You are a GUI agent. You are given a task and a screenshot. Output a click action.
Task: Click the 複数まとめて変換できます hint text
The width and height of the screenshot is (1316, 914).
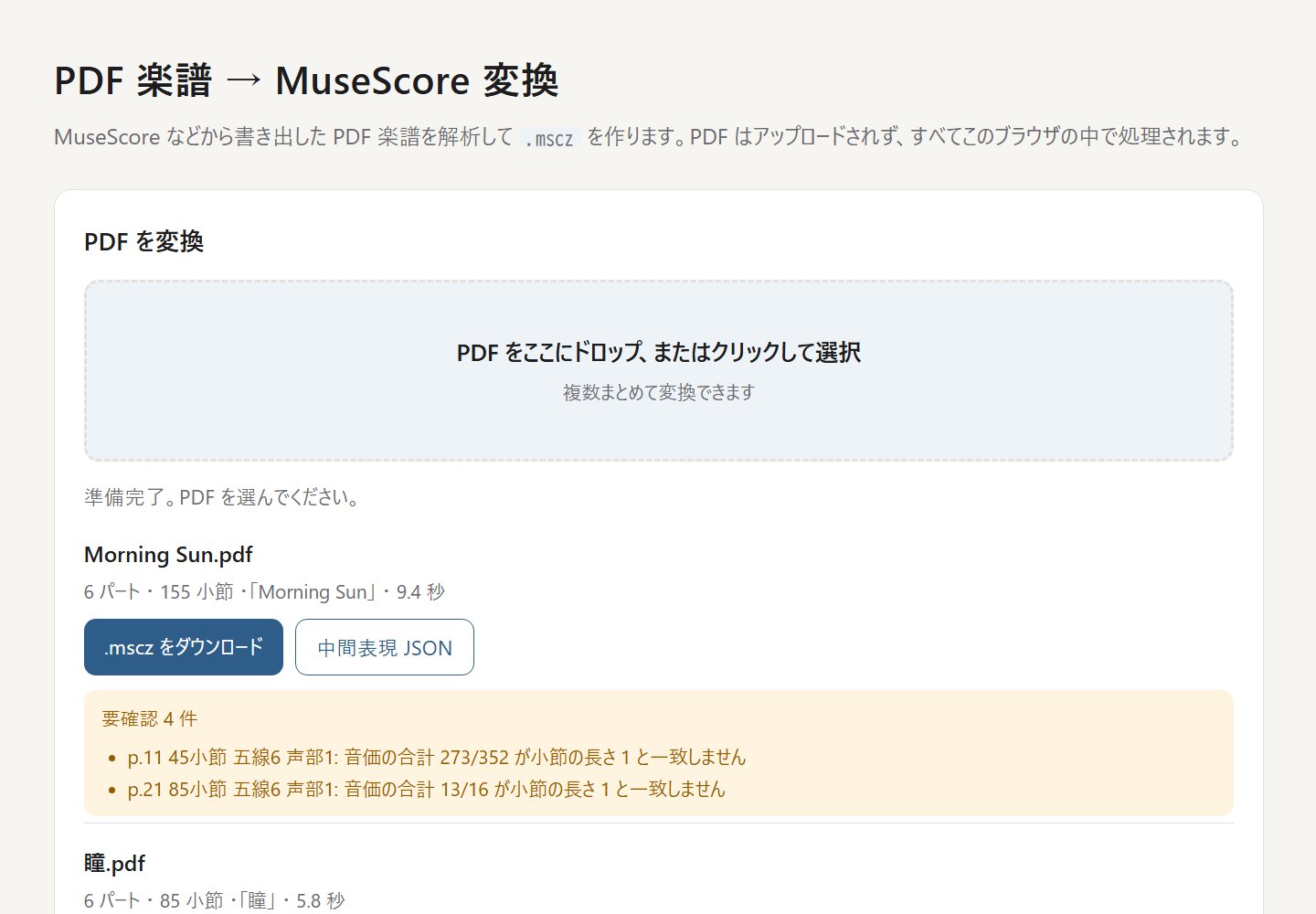point(659,392)
